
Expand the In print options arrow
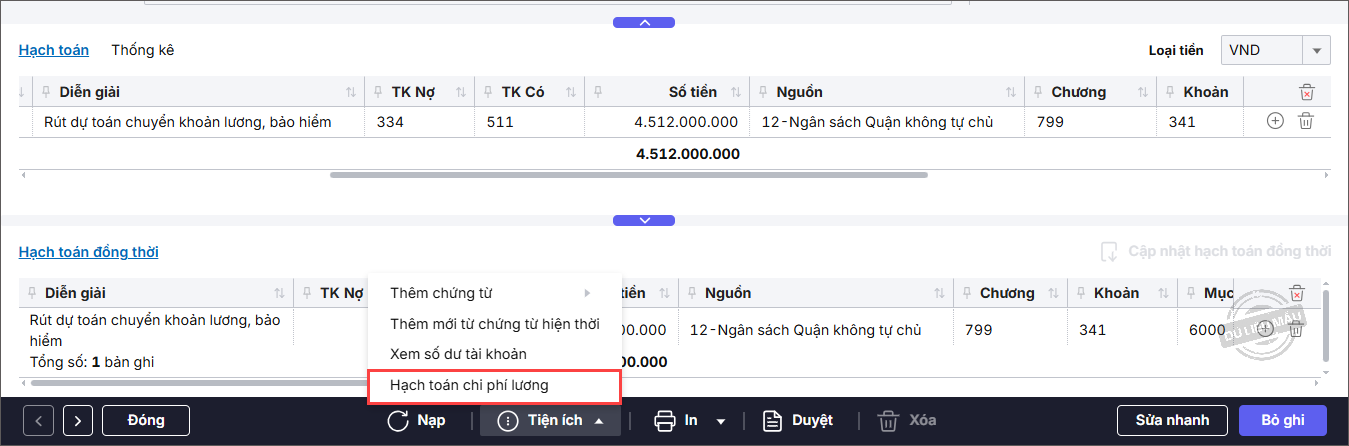coord(721,421)
